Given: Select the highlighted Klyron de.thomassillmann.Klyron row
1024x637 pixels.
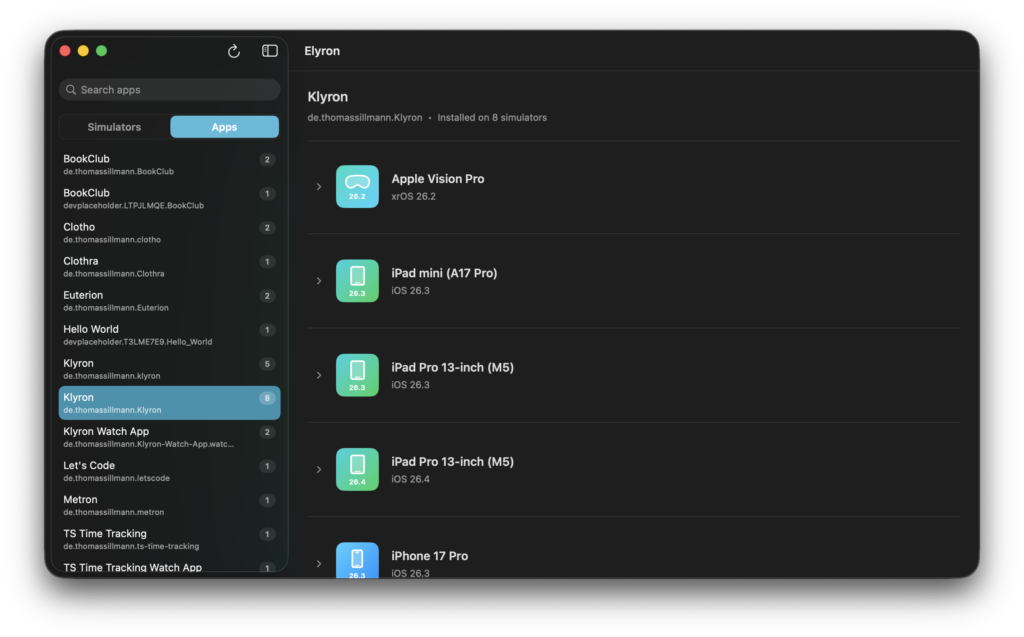Looking at the screenshot, I should (170, 403).
